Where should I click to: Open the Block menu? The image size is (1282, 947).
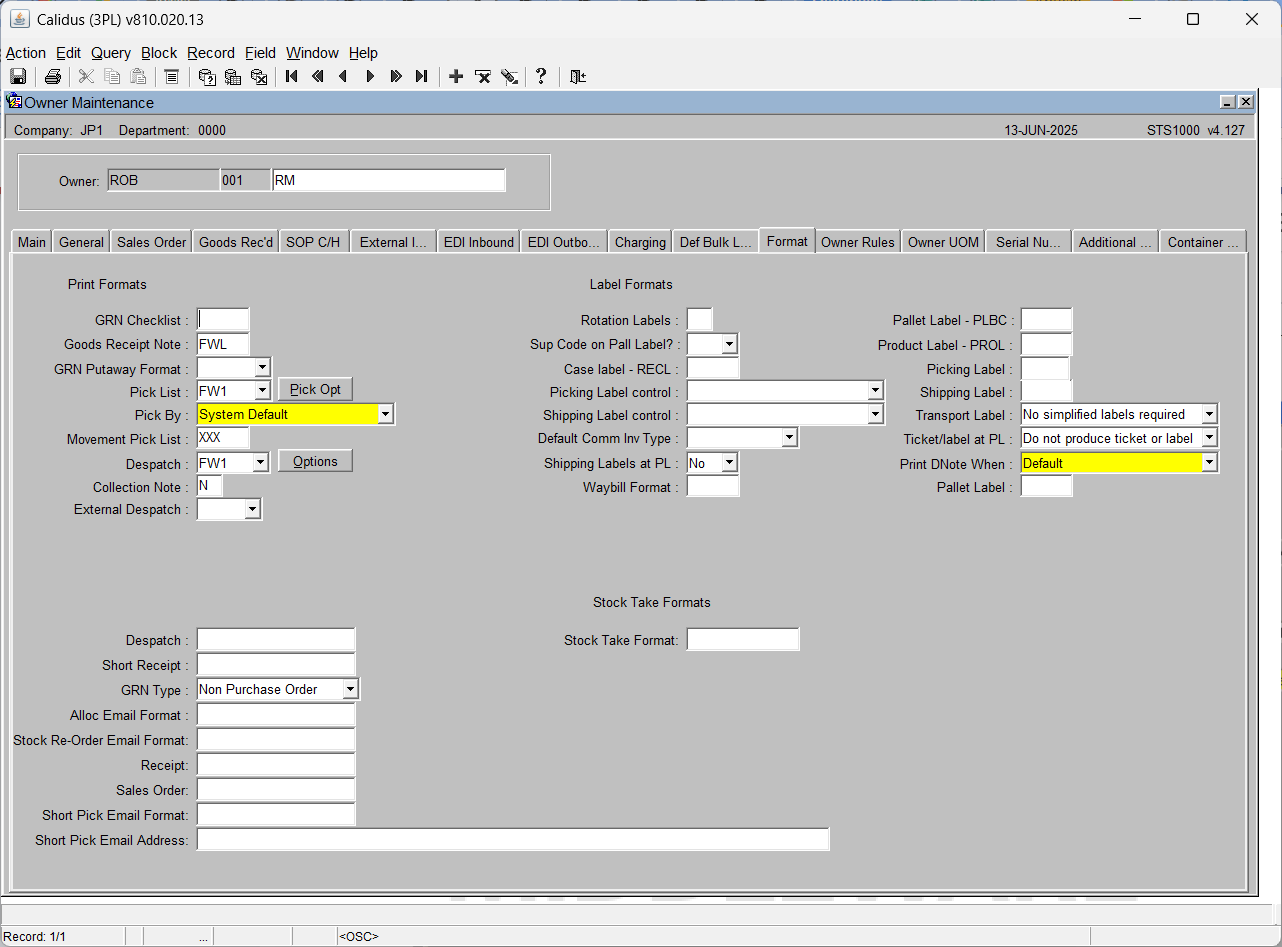pyautogui.click(x=159, y=53)
